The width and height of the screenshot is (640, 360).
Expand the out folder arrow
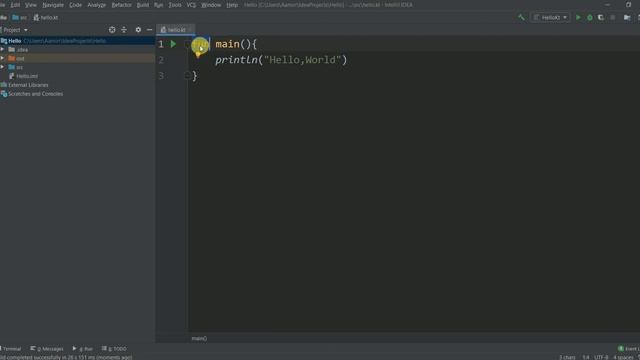pyautogui.click(x=3, y=58)
